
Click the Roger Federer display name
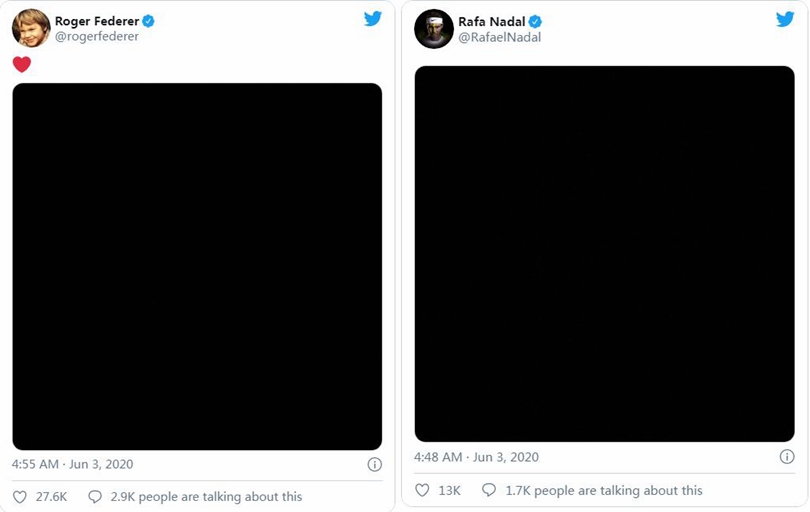click(x=97, y=21)
